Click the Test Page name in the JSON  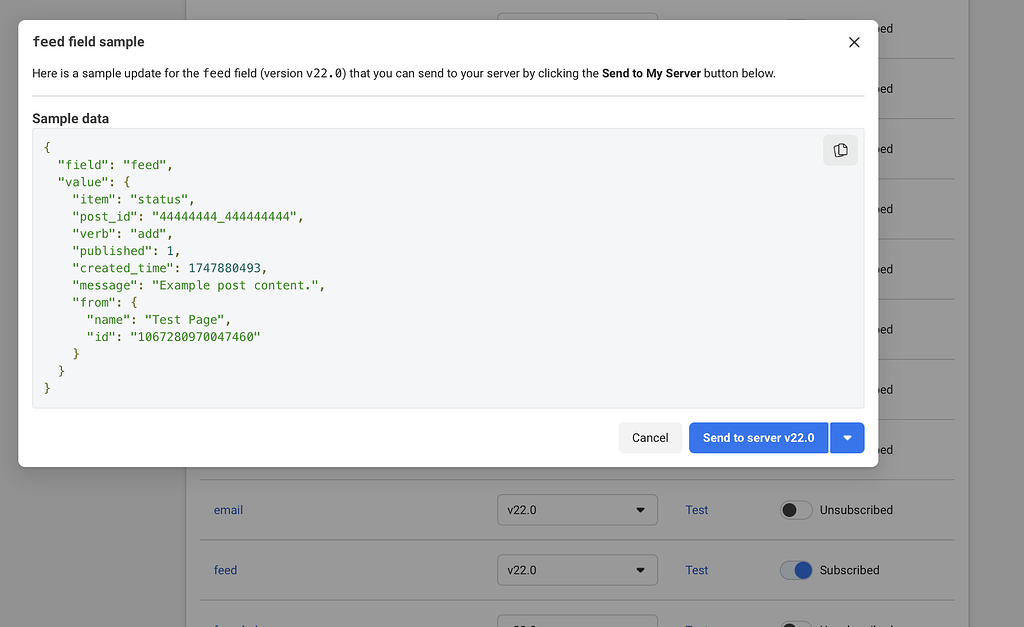coord(188,319)
